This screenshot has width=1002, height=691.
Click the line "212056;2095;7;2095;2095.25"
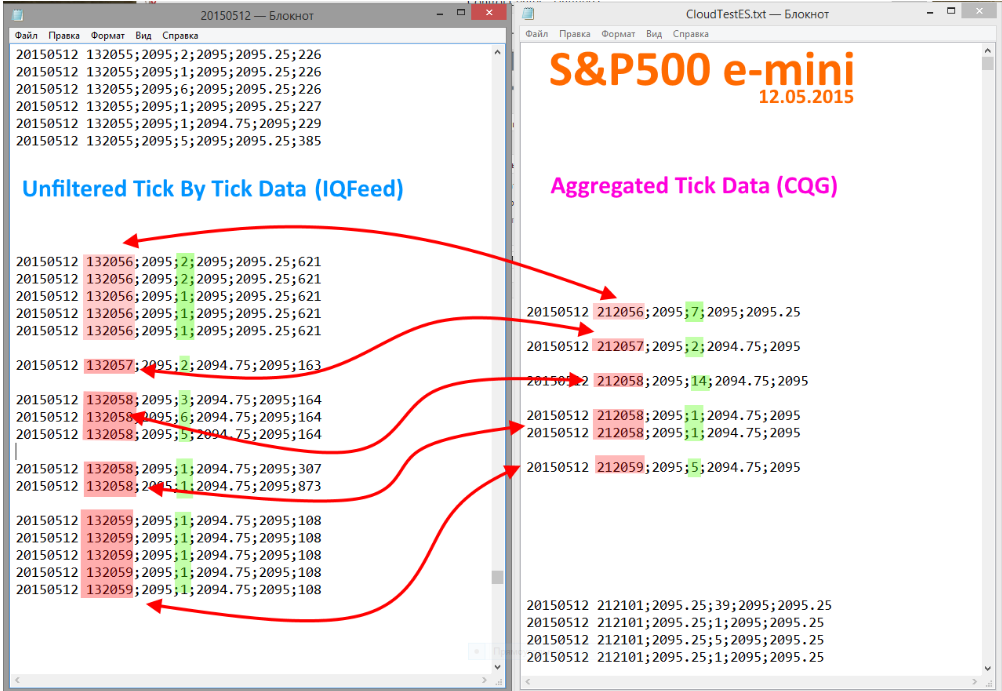pyautogui.click(x=663, y=313)
